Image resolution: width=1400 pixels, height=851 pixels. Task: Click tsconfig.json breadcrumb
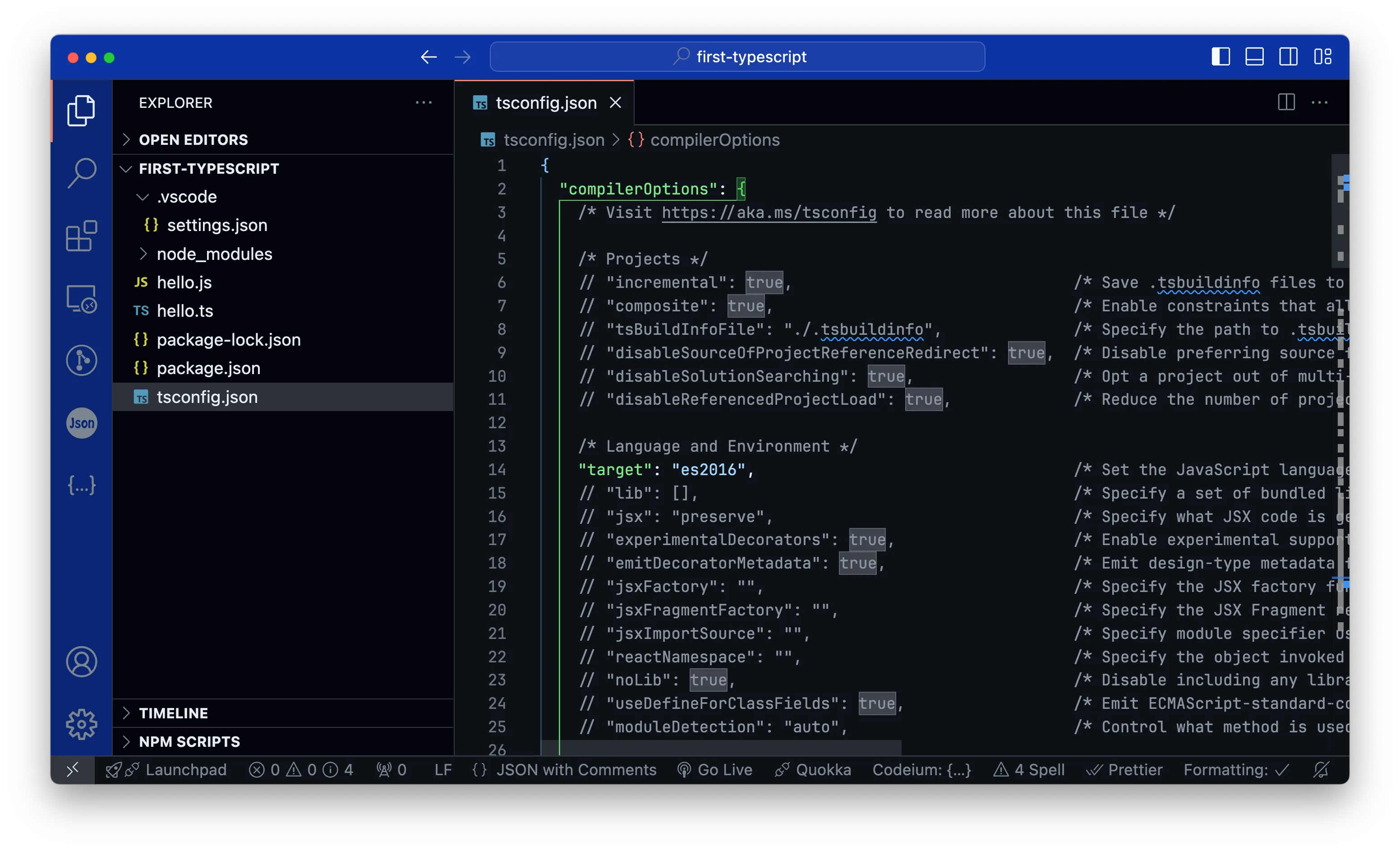543,140
